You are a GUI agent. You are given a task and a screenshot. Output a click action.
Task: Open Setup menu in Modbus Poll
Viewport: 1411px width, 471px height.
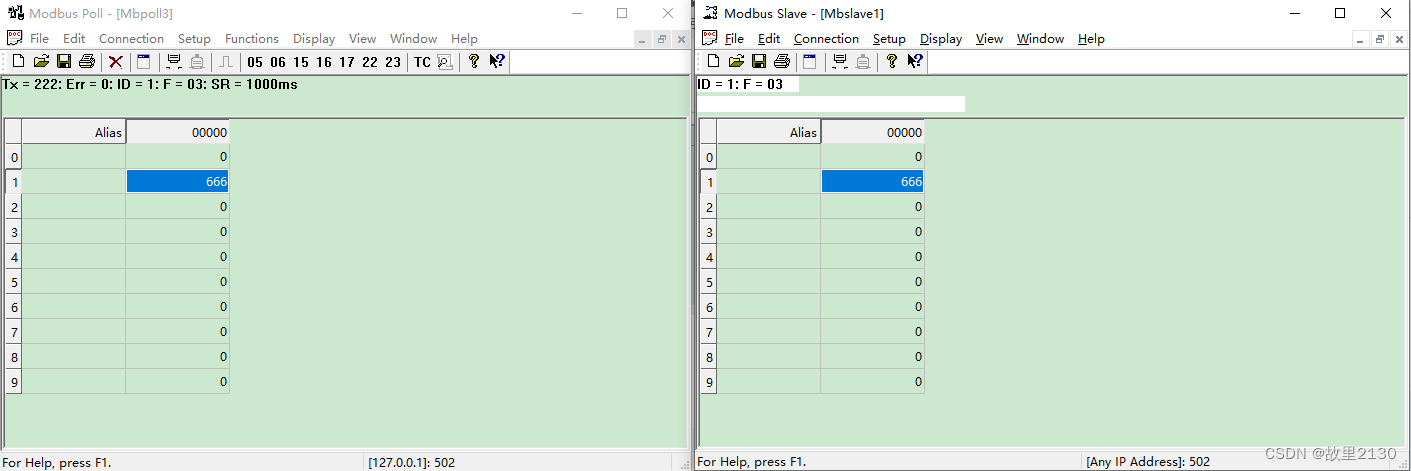tap(194, 39)
